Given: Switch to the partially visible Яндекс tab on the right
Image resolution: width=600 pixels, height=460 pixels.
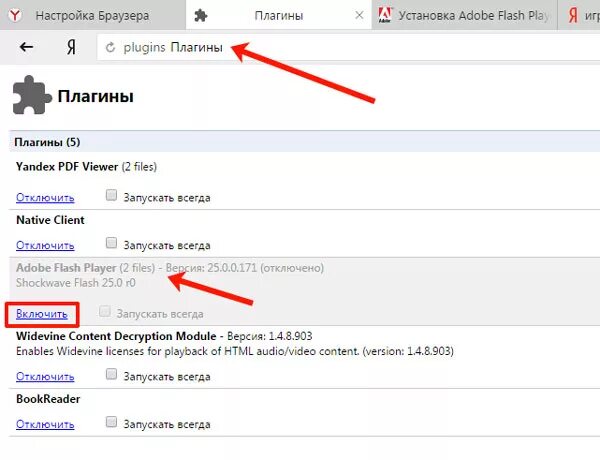Looking at the screenshot, I should point(579,15).
